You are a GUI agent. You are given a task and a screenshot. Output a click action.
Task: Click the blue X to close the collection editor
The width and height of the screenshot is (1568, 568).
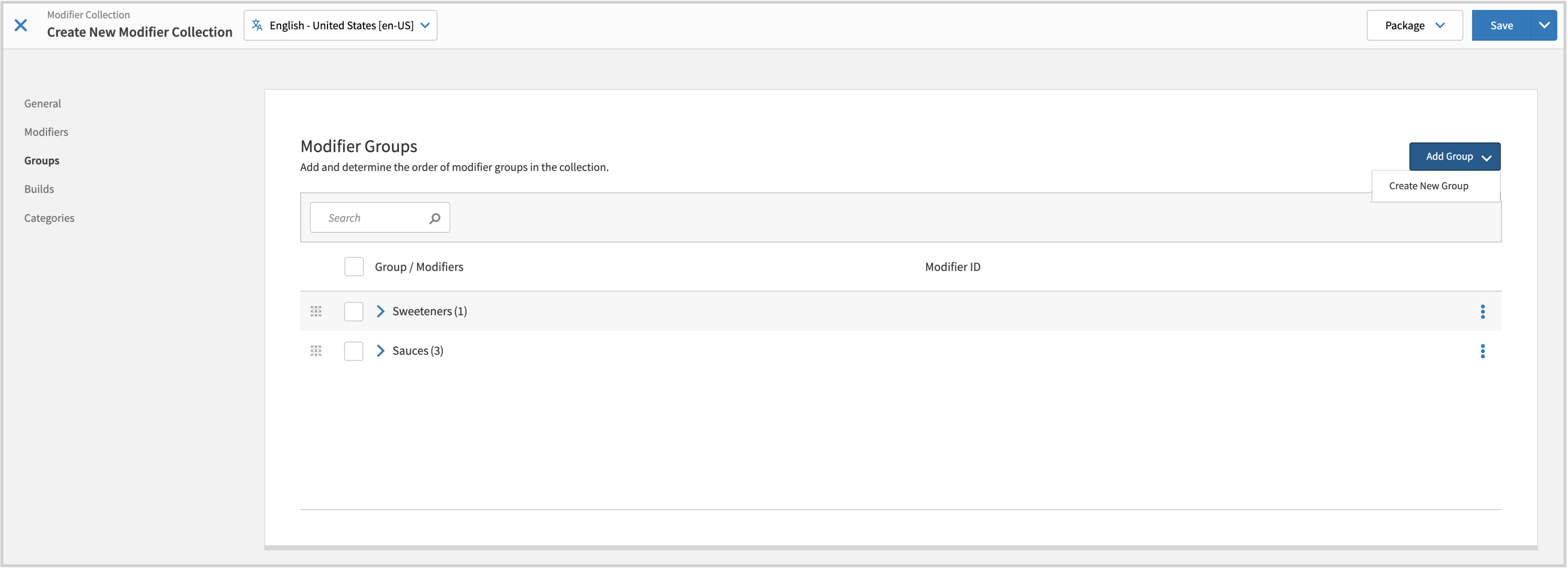[21, 25]
